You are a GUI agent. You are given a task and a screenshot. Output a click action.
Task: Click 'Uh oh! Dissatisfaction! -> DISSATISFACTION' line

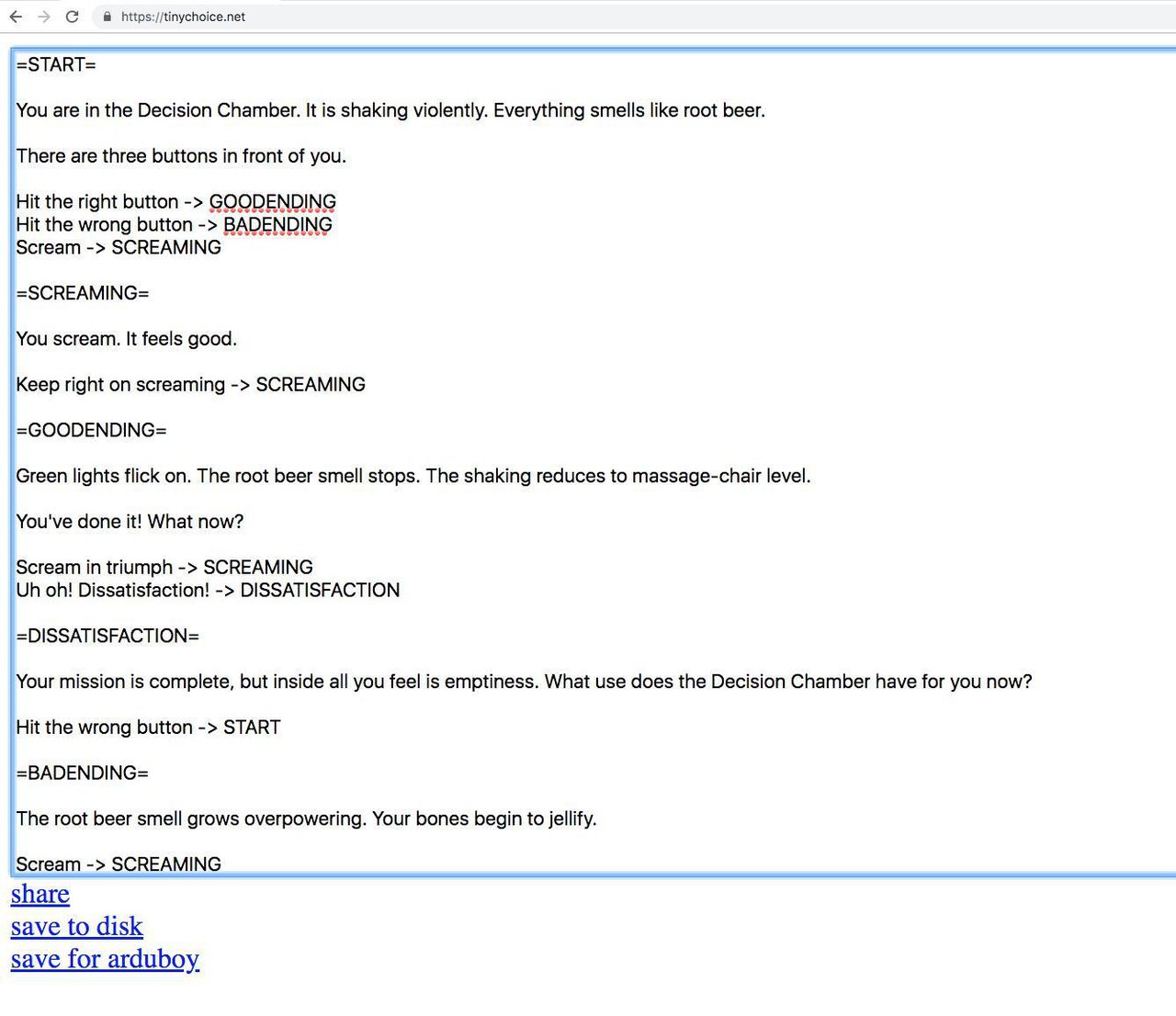click(208, 590)
